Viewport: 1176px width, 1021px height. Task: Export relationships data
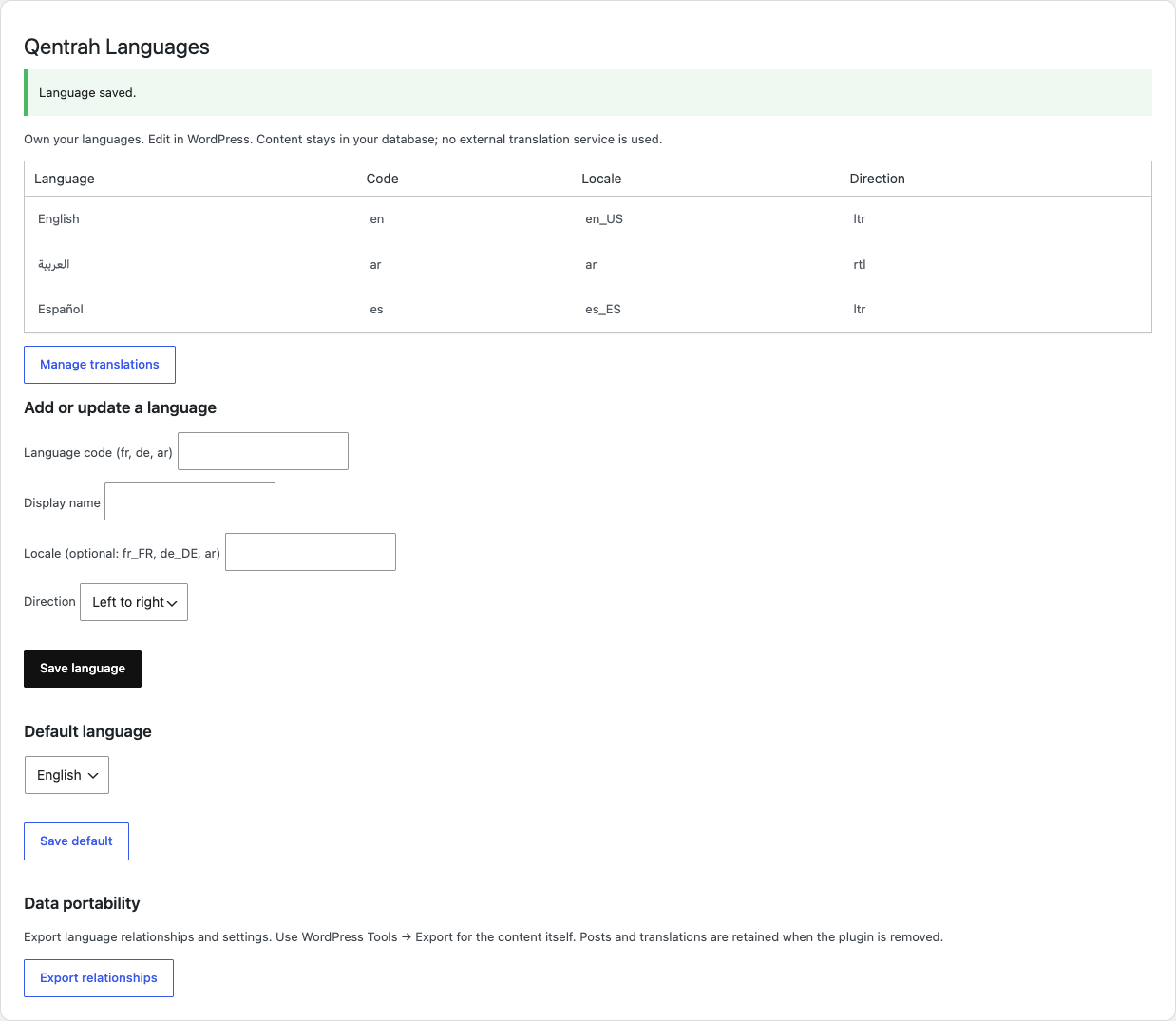coord(99,978)
